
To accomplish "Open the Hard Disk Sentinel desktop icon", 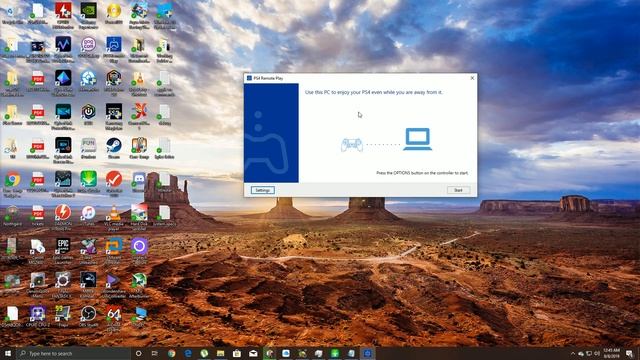I will tap(139, 216).
